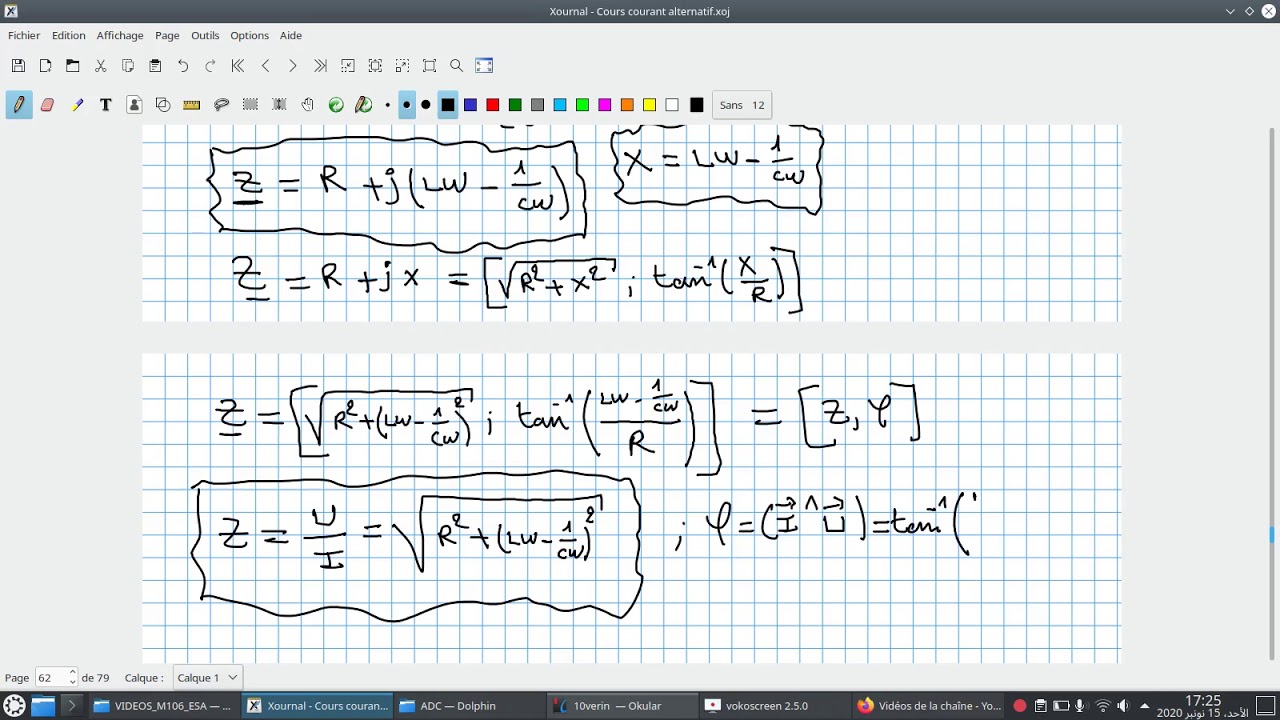Select fine pen thickness
The image size is (1280, 720).
pos(387,105)
